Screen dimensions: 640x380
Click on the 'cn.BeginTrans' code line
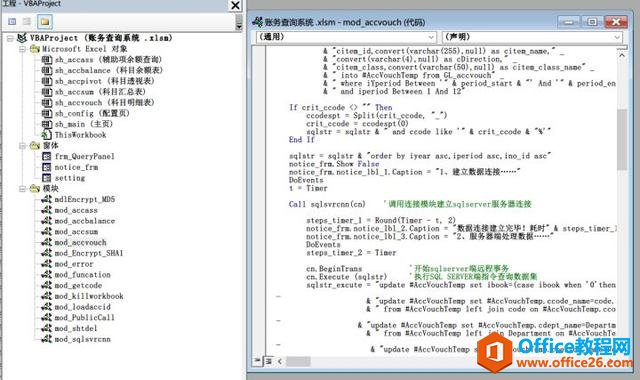click(x=334, y=269)
